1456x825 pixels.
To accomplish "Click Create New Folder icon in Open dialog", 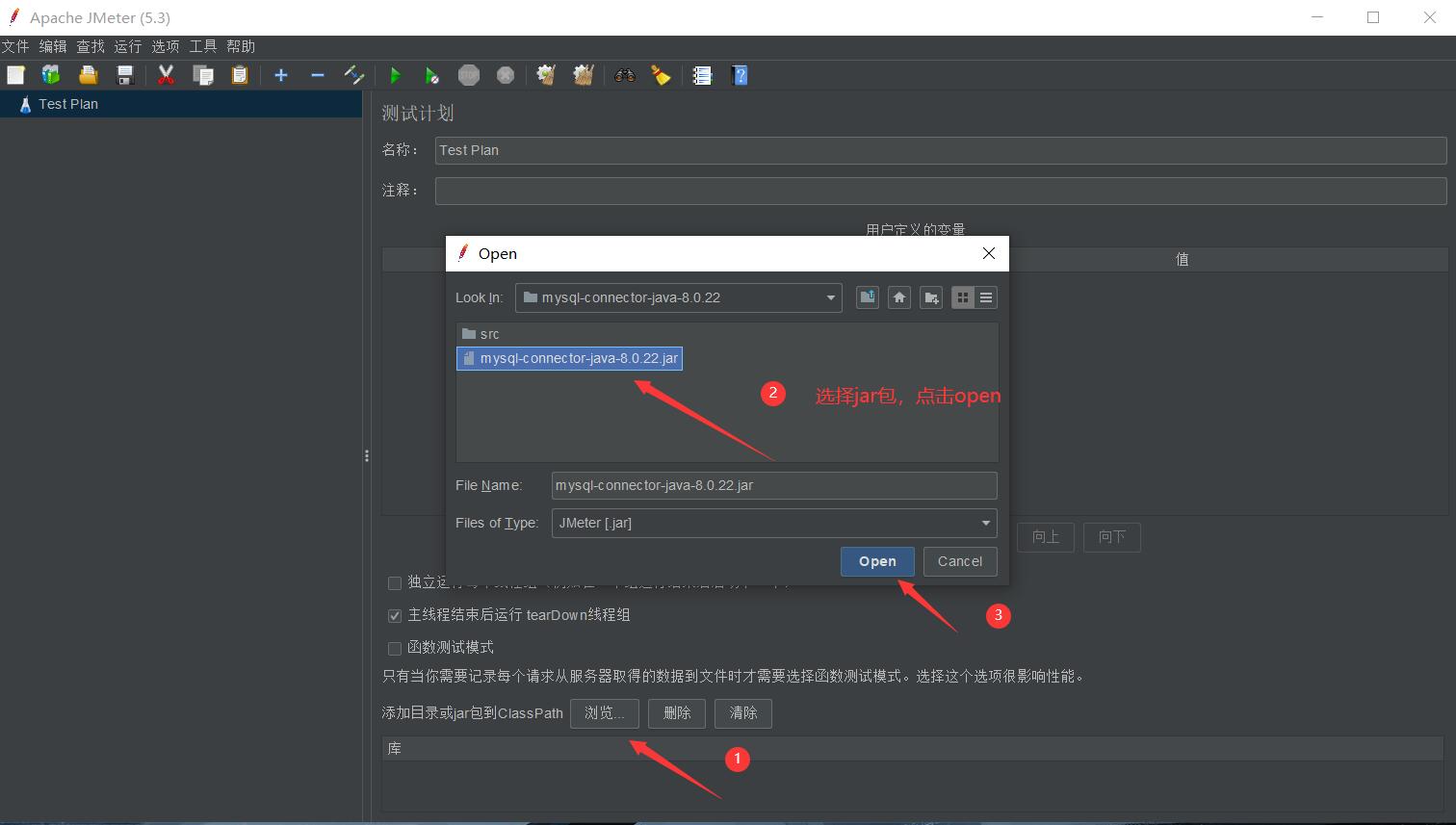I will [x=931, y=297].
